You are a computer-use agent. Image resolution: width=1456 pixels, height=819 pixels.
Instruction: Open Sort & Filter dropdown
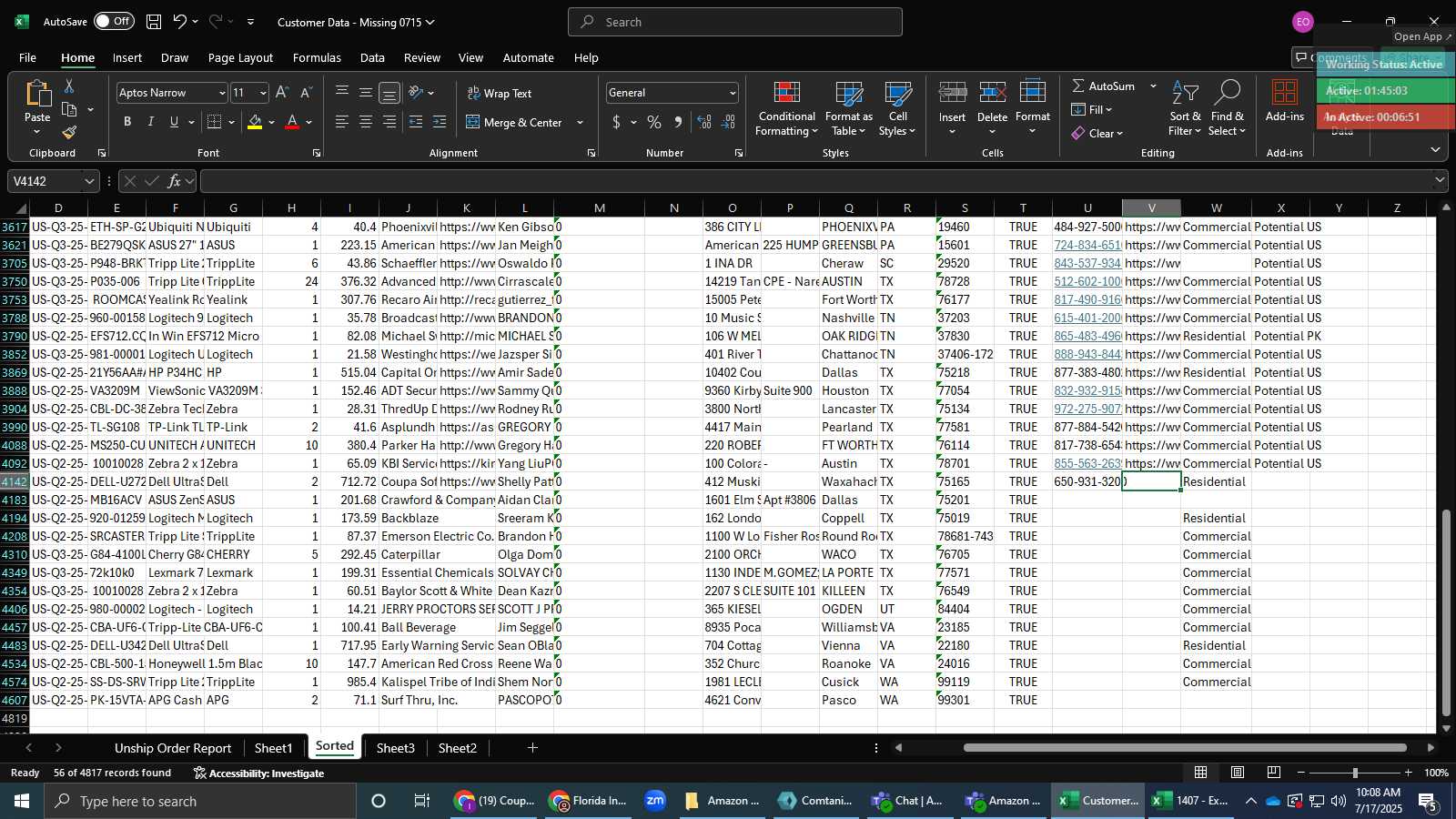point(1185,109)
